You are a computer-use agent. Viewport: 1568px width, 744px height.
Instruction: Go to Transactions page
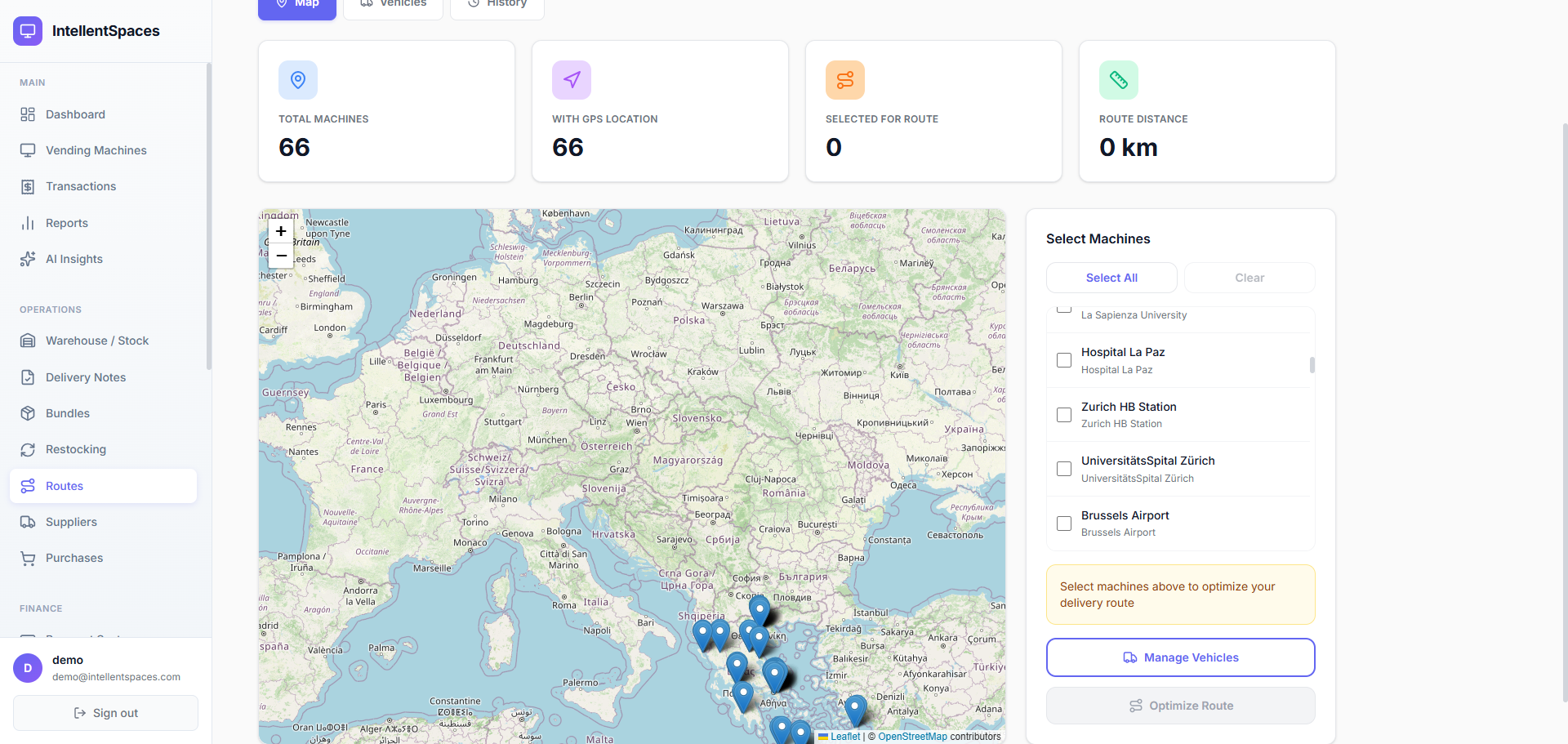103,186
